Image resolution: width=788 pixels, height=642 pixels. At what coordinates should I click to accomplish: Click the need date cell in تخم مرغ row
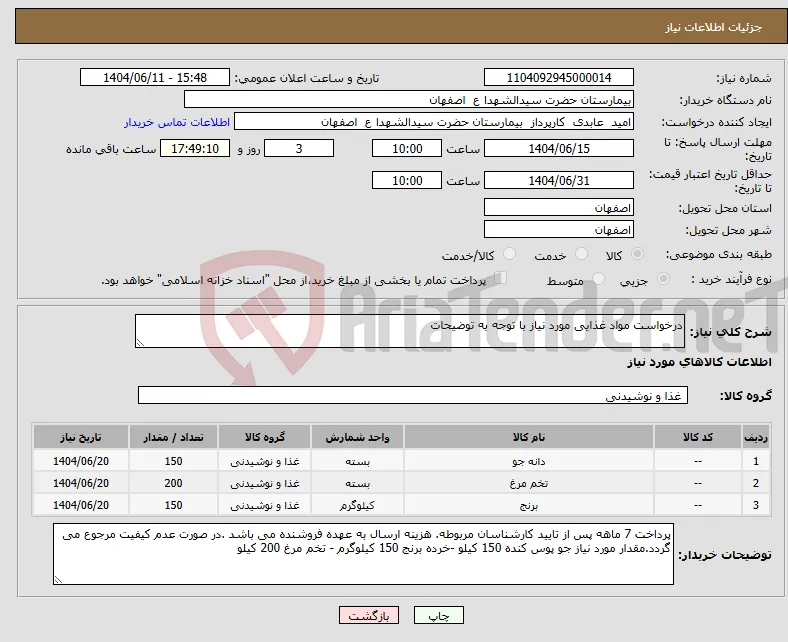81,483
